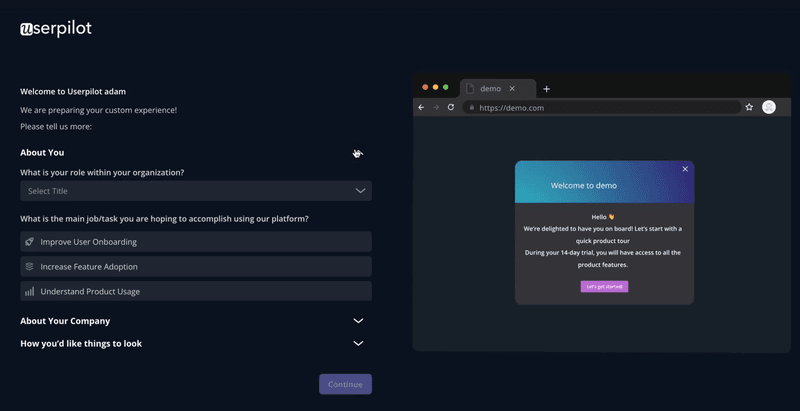Expand the About Your Company section
Screen dimensions: 800x411
point(192,321)
